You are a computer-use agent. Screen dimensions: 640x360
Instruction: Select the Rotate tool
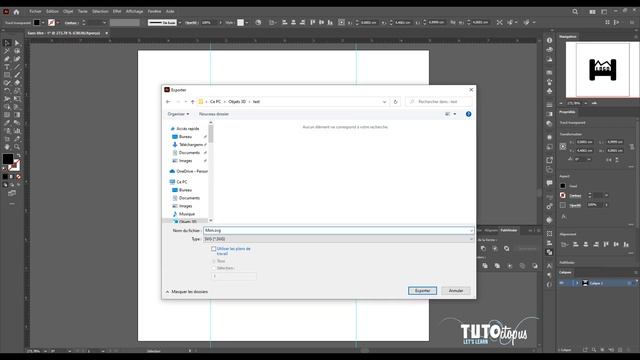[x=7, y=91]
